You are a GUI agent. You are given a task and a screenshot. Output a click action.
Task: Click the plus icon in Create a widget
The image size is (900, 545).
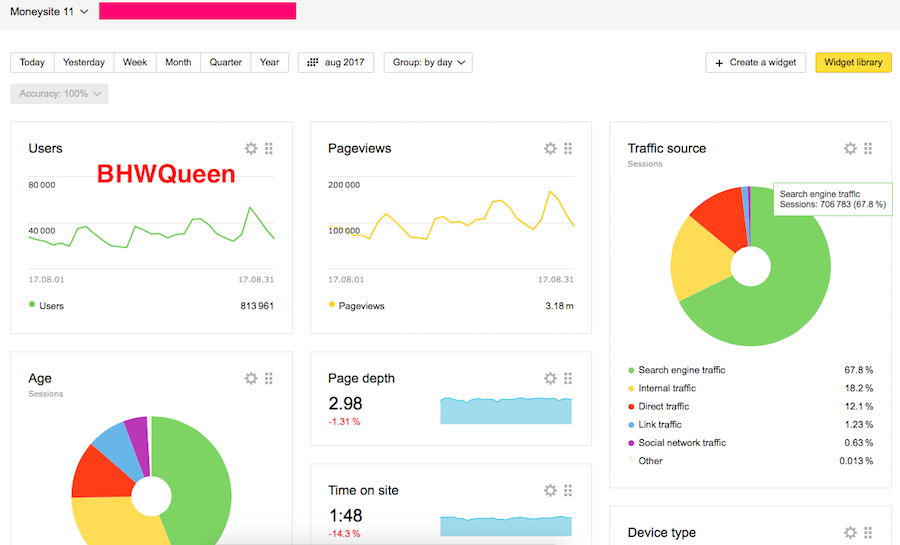pyautogui.click(x=719, y=63)
